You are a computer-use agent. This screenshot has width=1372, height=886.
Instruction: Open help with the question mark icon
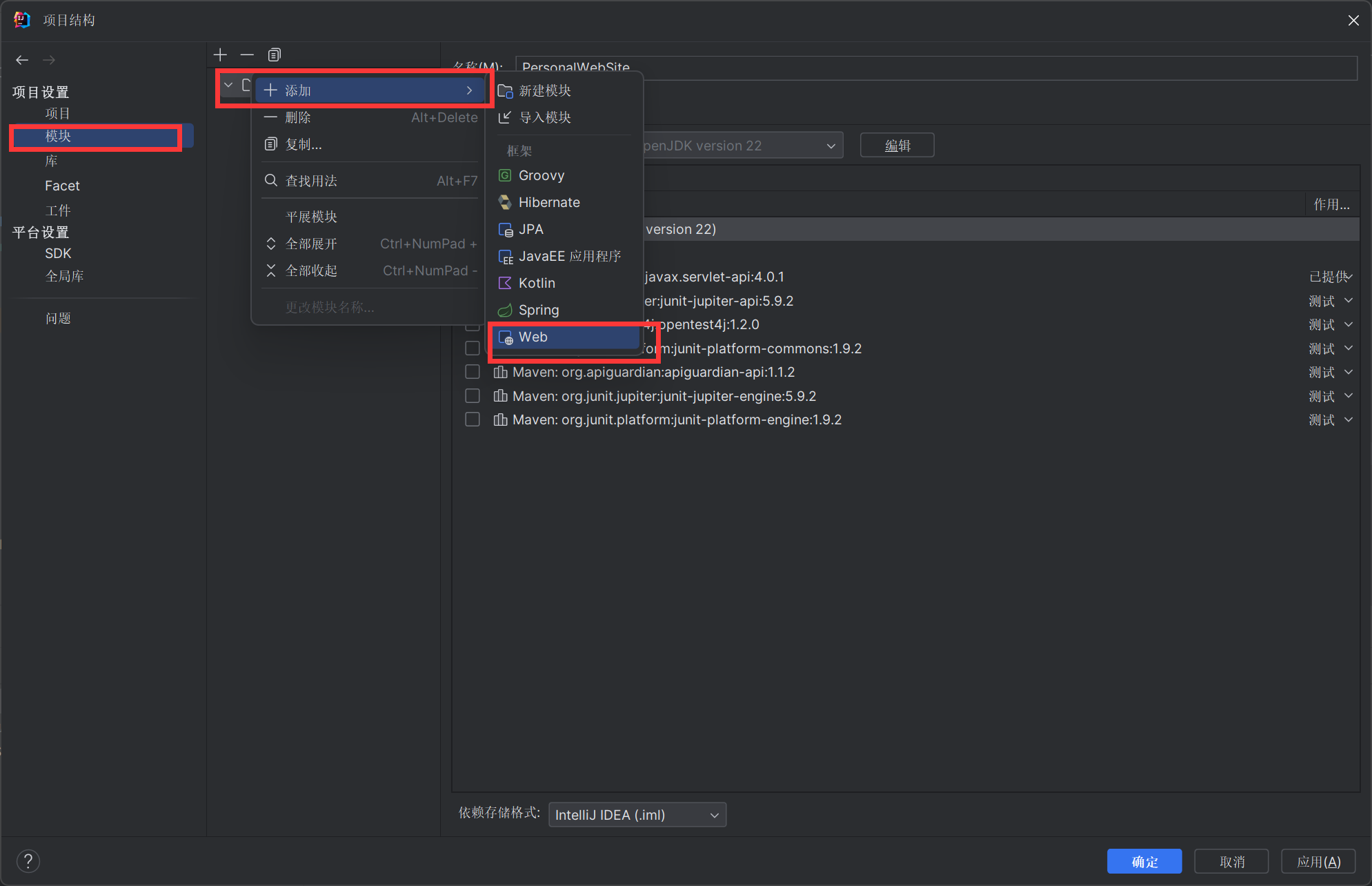tap(28, 860)
